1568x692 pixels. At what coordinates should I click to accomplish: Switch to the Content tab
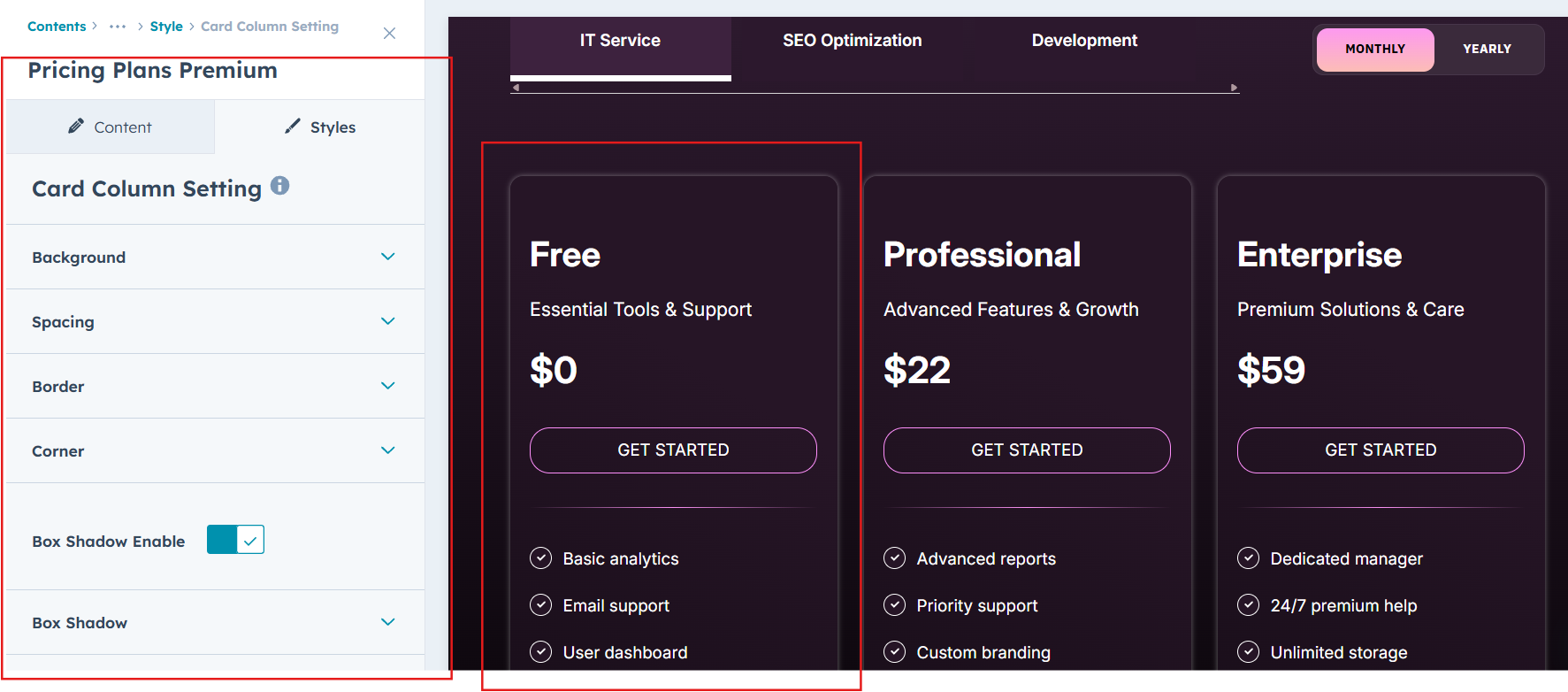pos(111,127)
